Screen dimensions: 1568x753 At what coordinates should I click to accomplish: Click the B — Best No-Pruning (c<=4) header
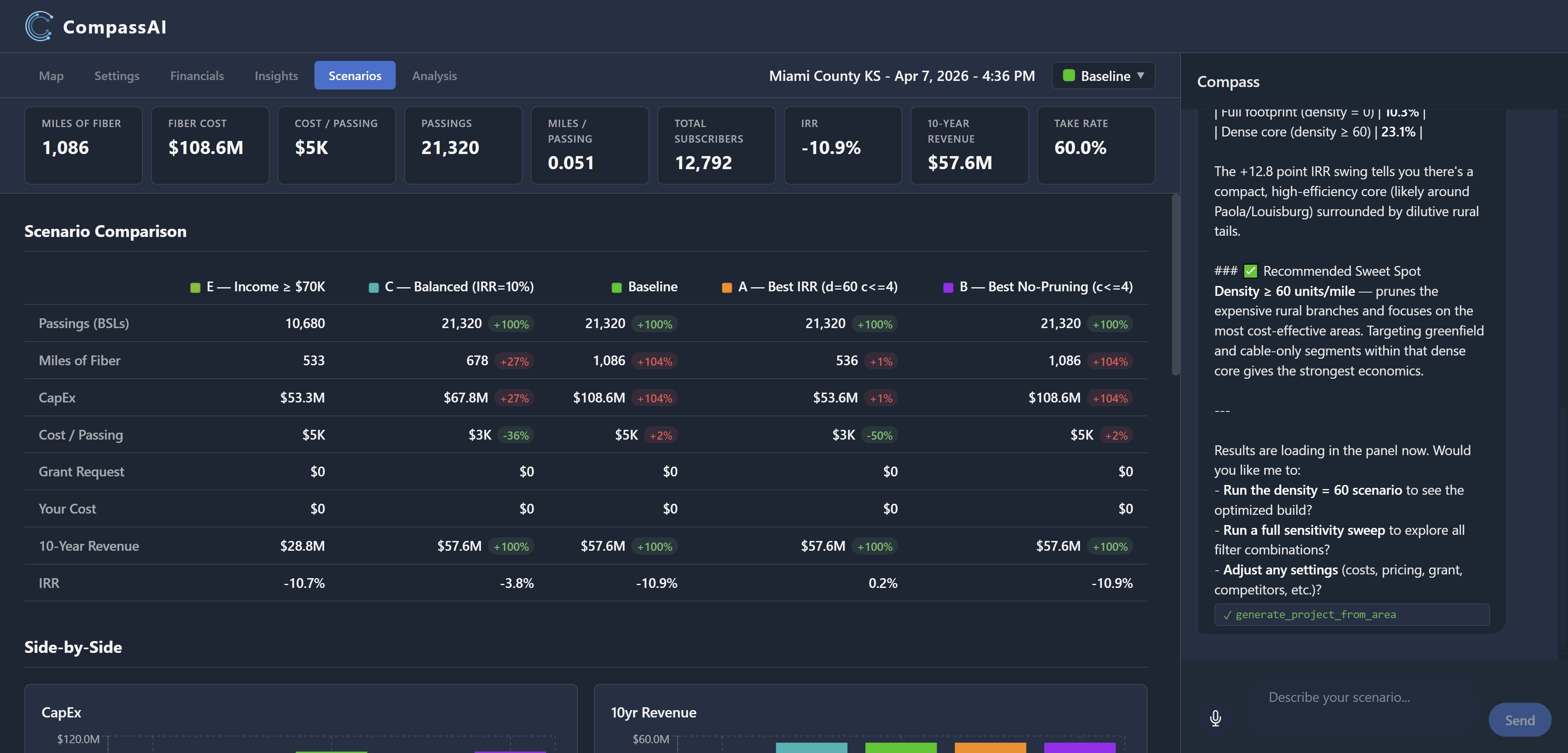pyautogui.click(x=1038, y=287)
